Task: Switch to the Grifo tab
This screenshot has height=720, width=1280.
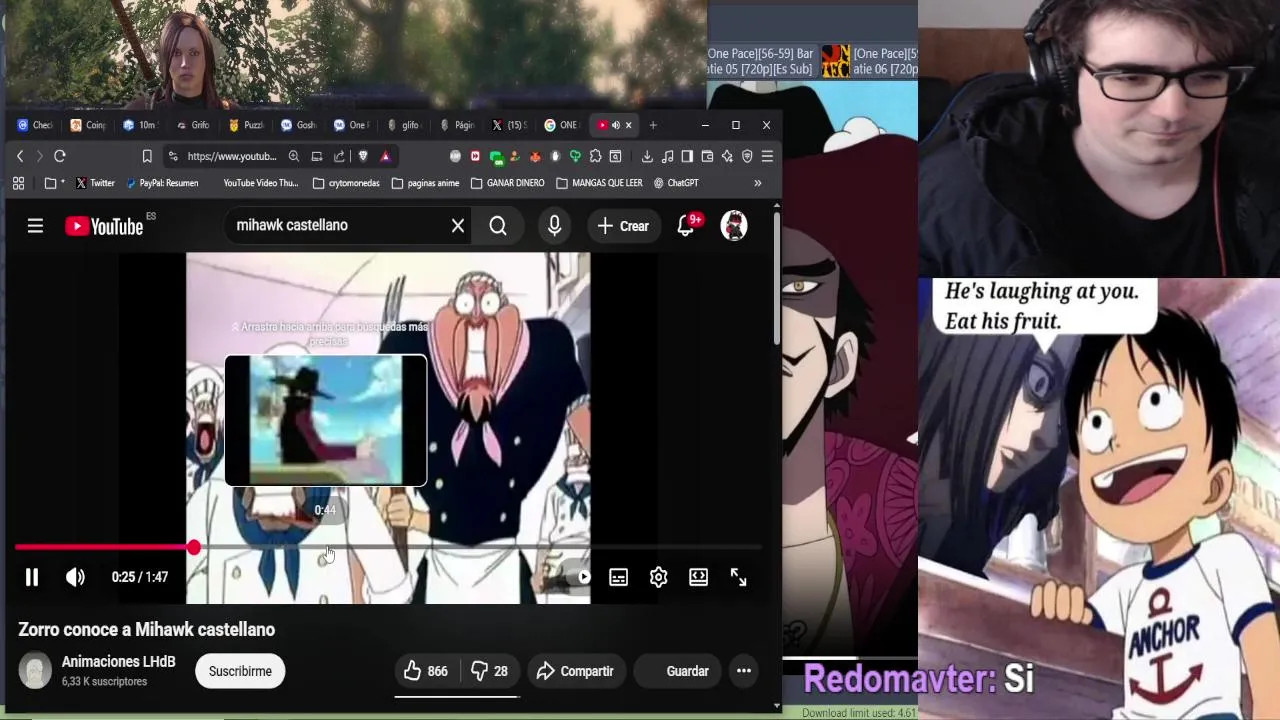Action: [x=192, y=125]
